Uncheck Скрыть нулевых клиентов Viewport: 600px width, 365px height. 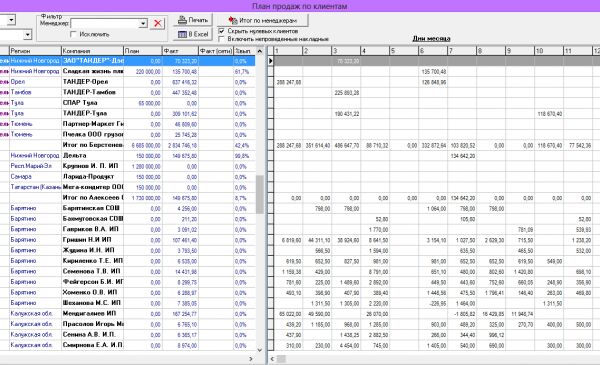coord(221,31)
